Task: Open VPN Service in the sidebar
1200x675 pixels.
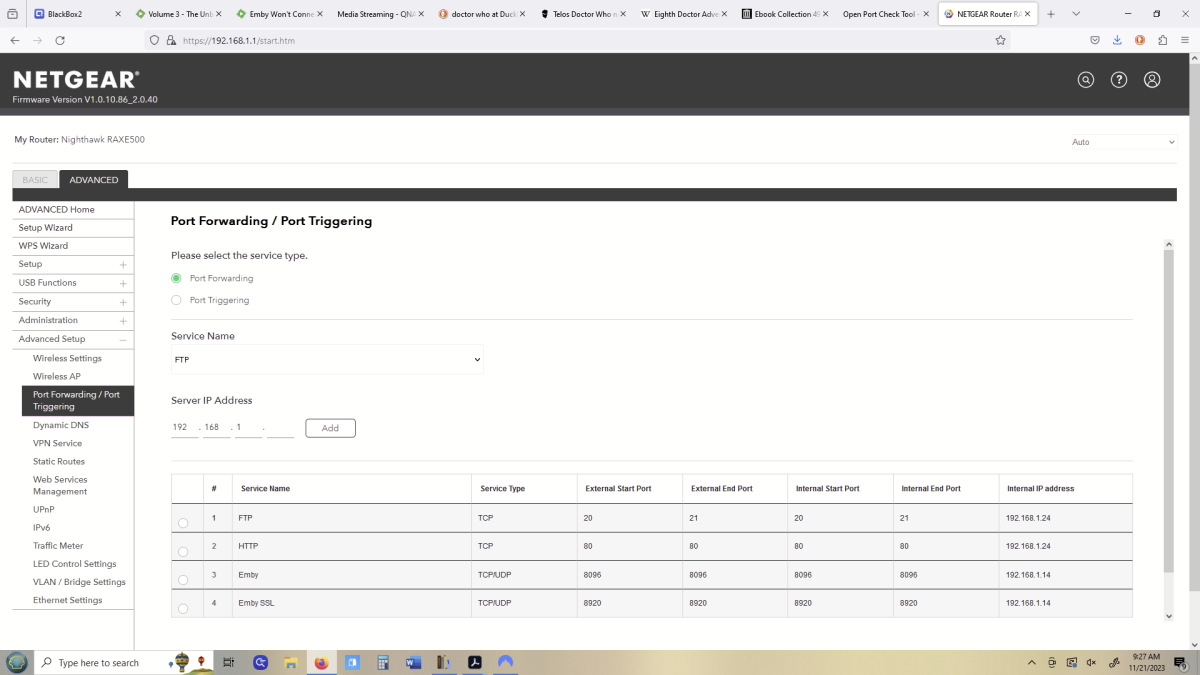Action: (57, 443)
